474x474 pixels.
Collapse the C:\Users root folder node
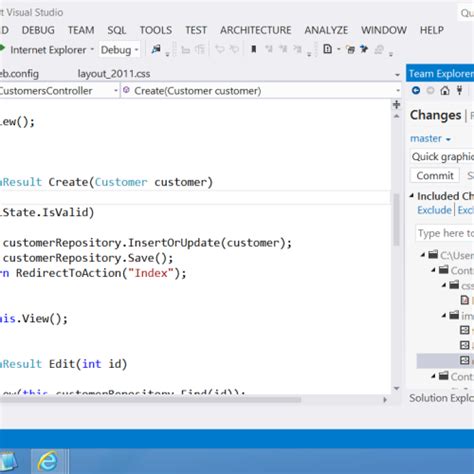coord(423,255)
